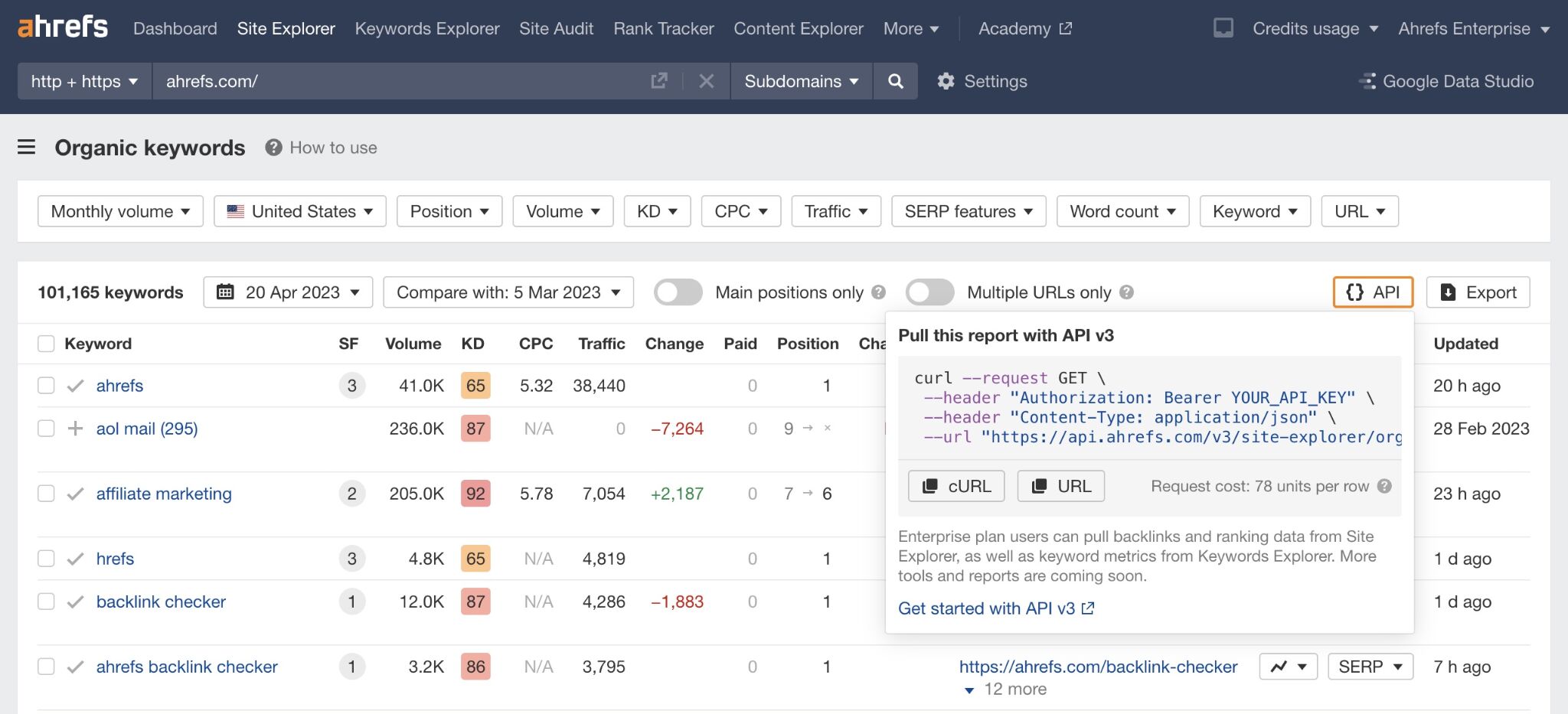The height and width of the screenshot is (714, 1568).
Task: Enable Main positions only toggle
Action: 678,292
